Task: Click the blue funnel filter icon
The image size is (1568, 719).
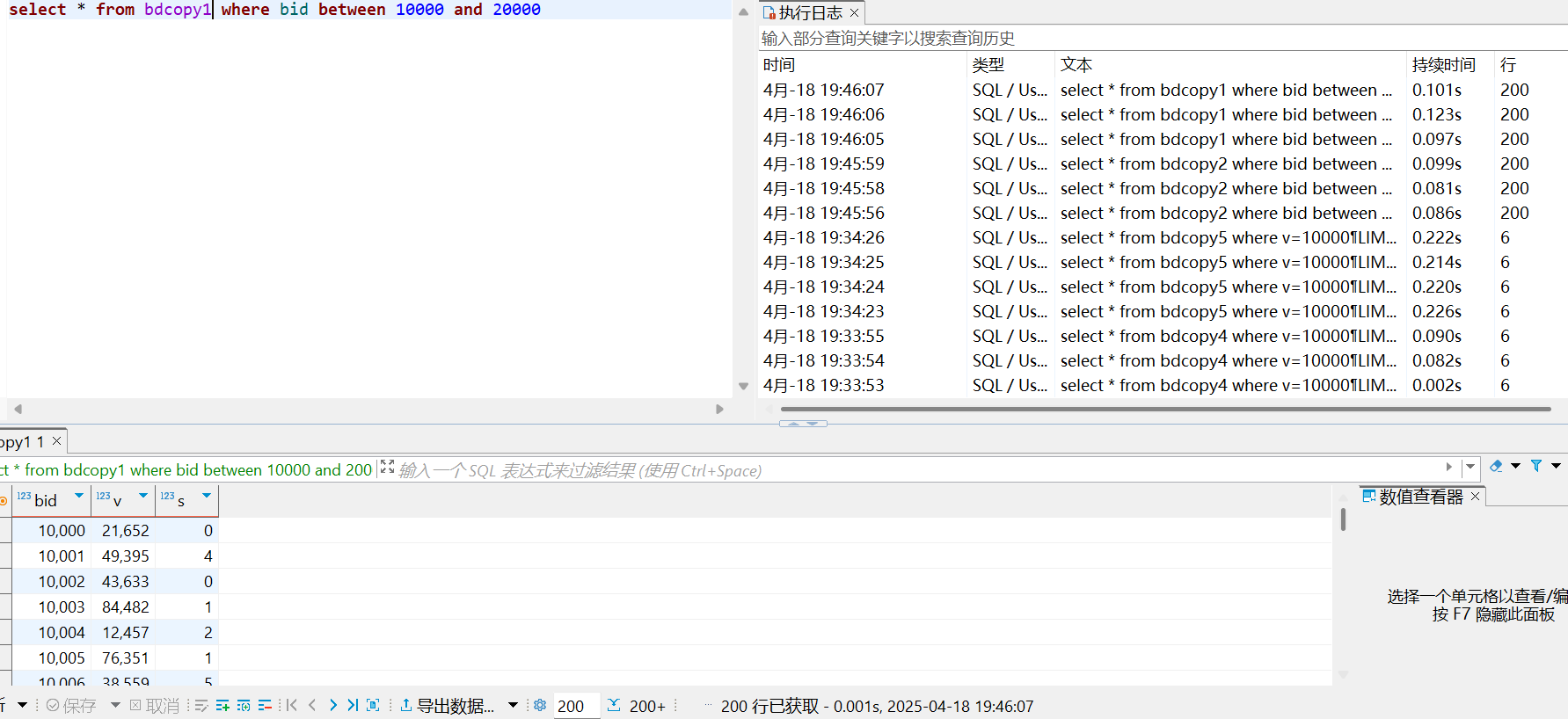Action: 1536,466
